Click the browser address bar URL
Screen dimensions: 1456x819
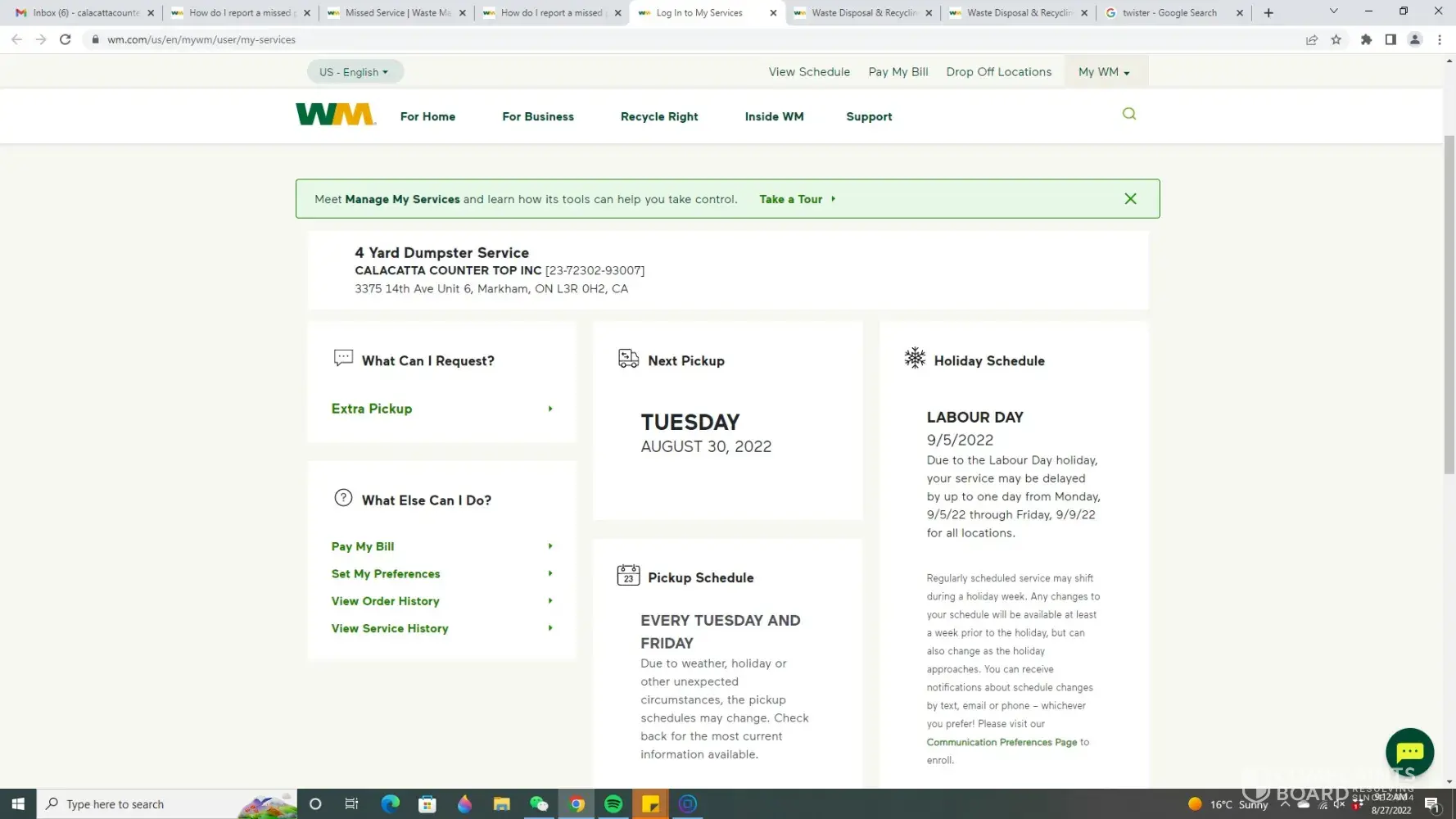click(201, 39)
